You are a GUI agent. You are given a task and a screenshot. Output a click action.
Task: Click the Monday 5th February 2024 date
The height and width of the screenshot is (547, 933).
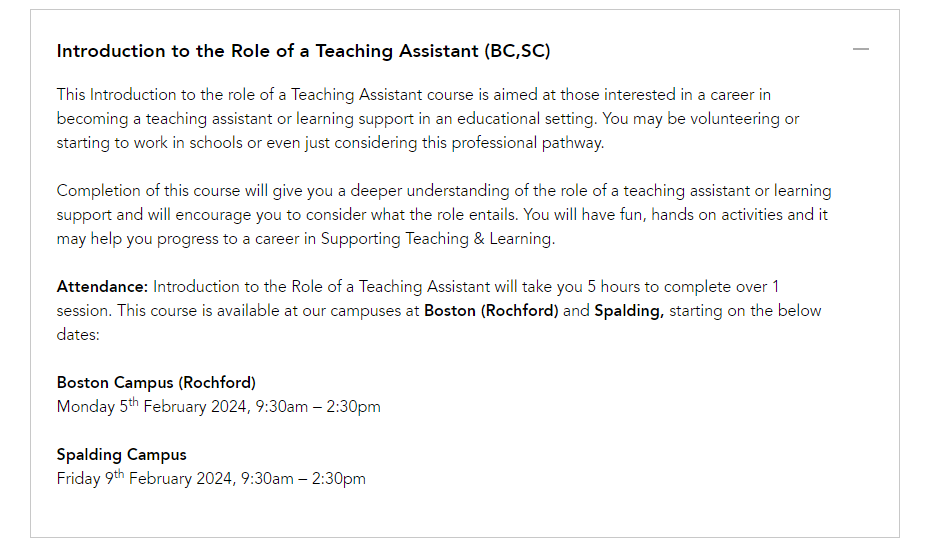coord(152,406)
